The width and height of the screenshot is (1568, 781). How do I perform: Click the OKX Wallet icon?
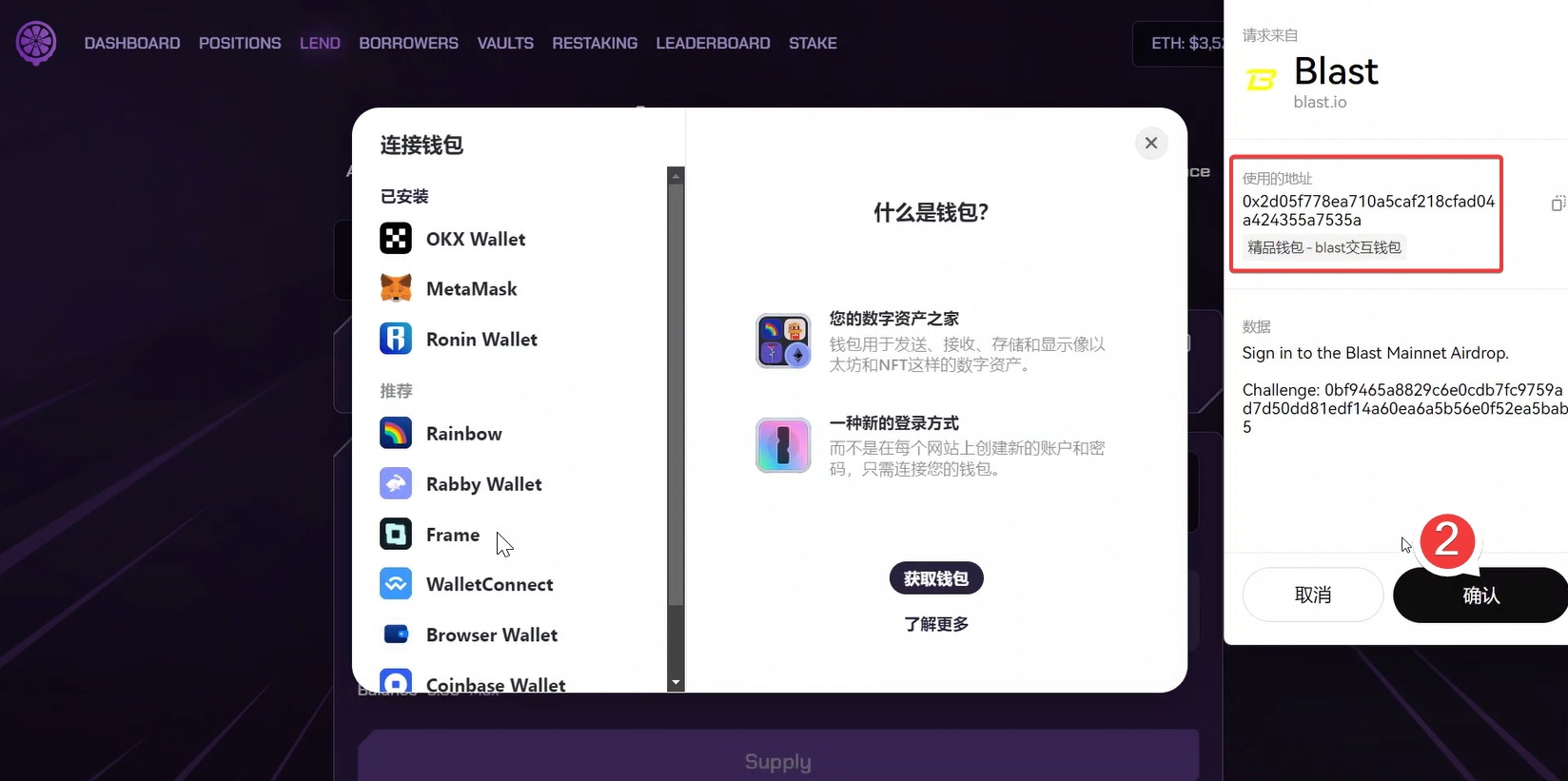coord(396,238)
